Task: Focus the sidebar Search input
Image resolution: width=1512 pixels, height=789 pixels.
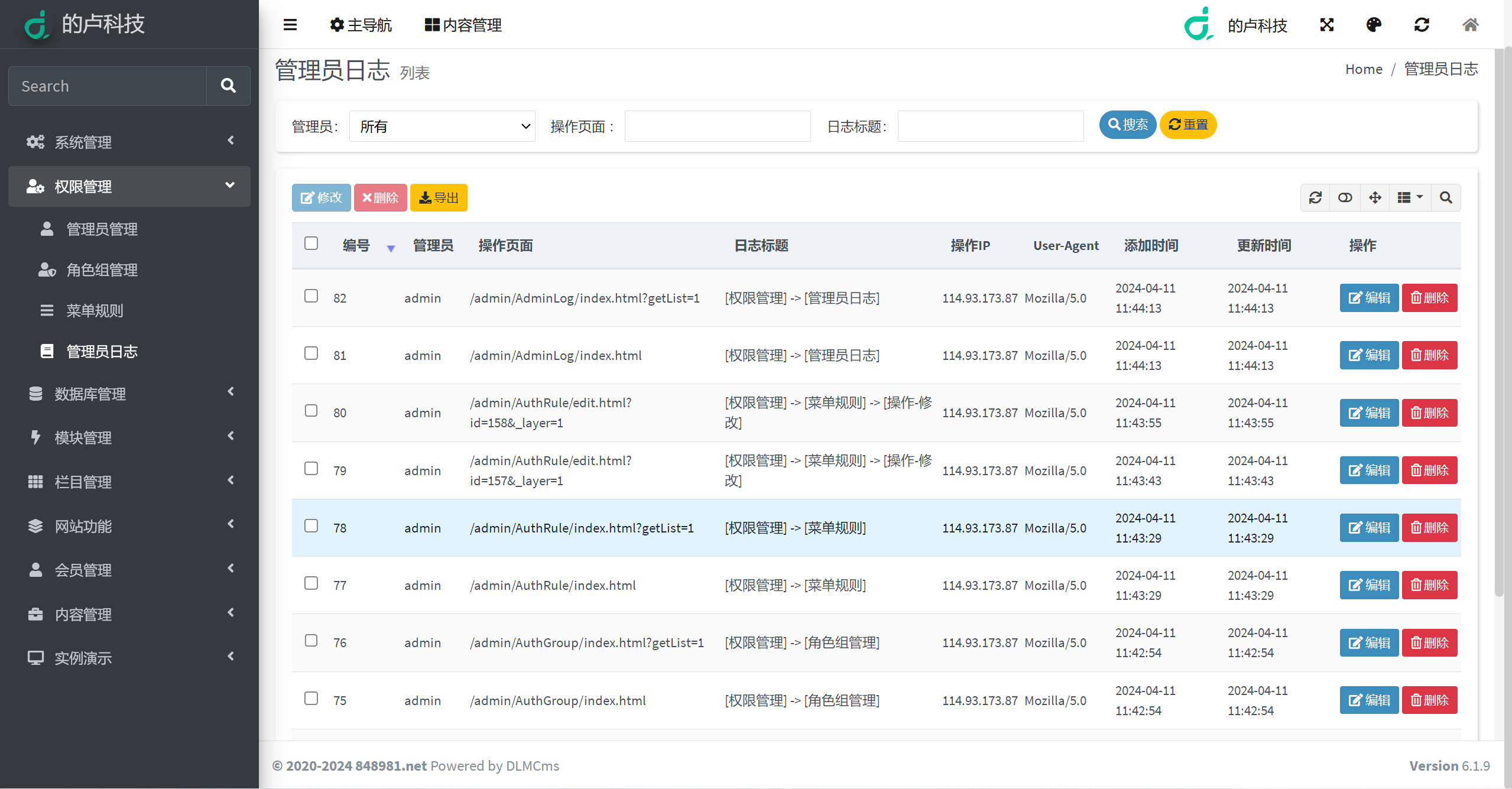Action: (x=108, y=86)
